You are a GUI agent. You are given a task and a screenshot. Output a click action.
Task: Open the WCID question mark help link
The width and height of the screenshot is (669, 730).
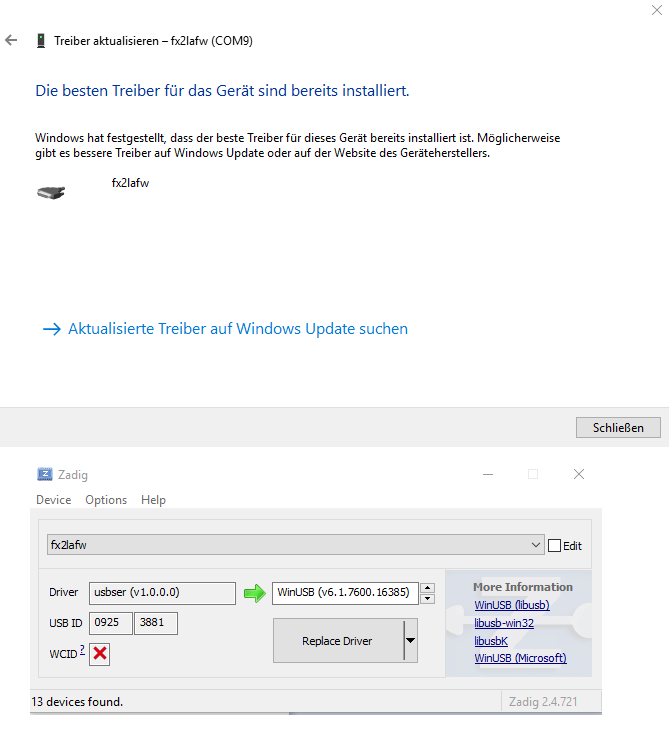[x=82, y=650]
